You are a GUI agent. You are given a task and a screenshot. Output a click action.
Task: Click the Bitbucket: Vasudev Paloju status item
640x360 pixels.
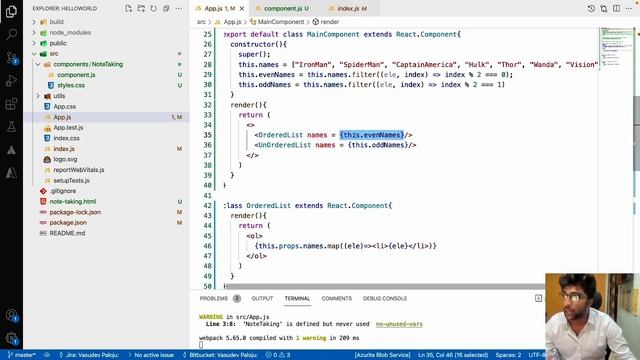220,355
